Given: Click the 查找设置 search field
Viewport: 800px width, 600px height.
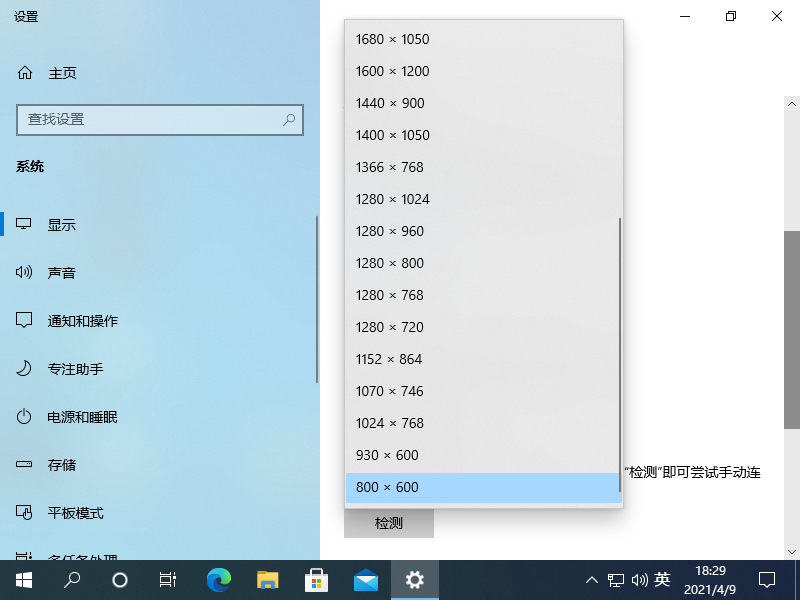Looking at the screenshot, I should point(150,119).
